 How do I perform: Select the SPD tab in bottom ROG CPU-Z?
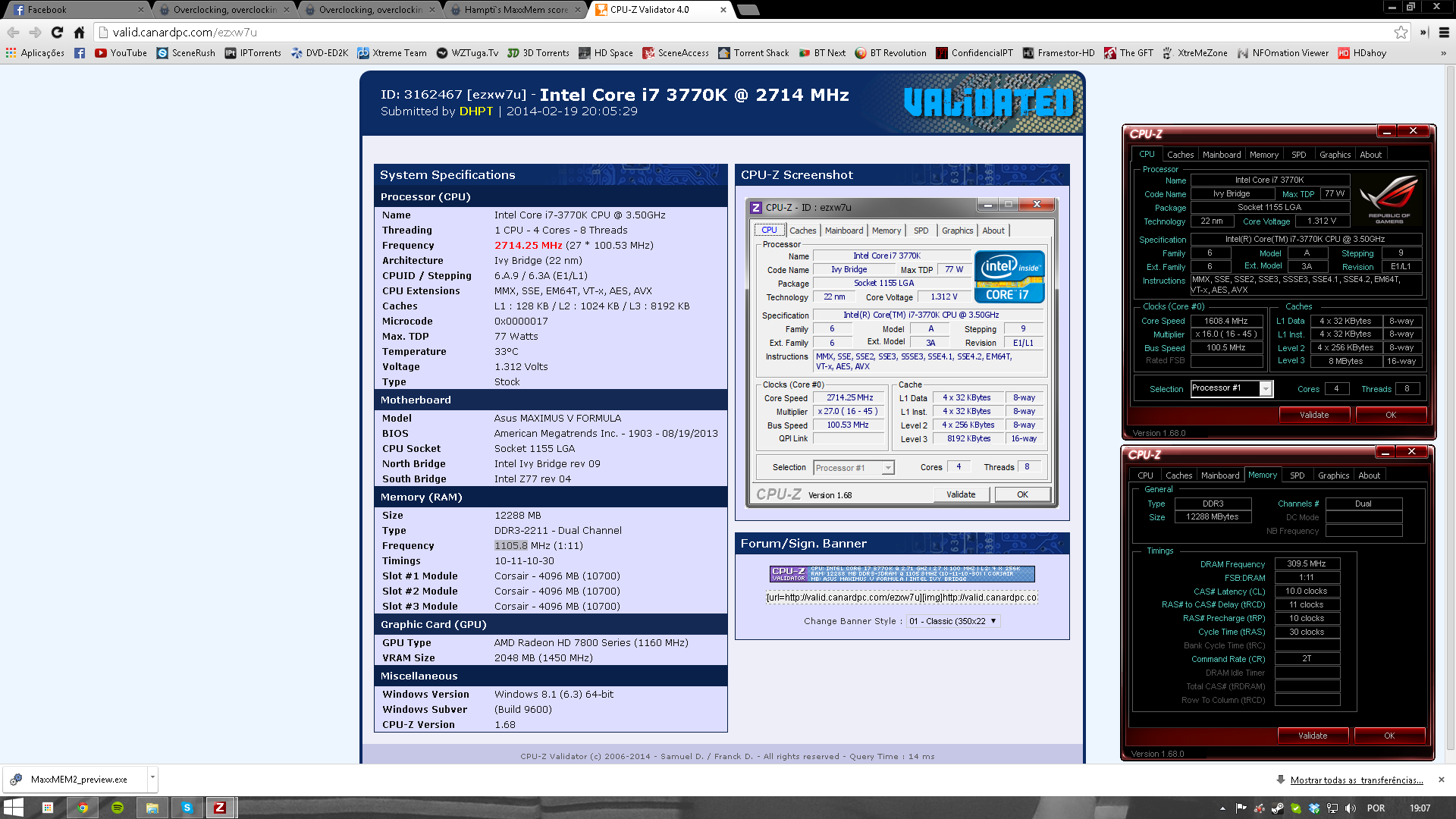(1298, 475)
